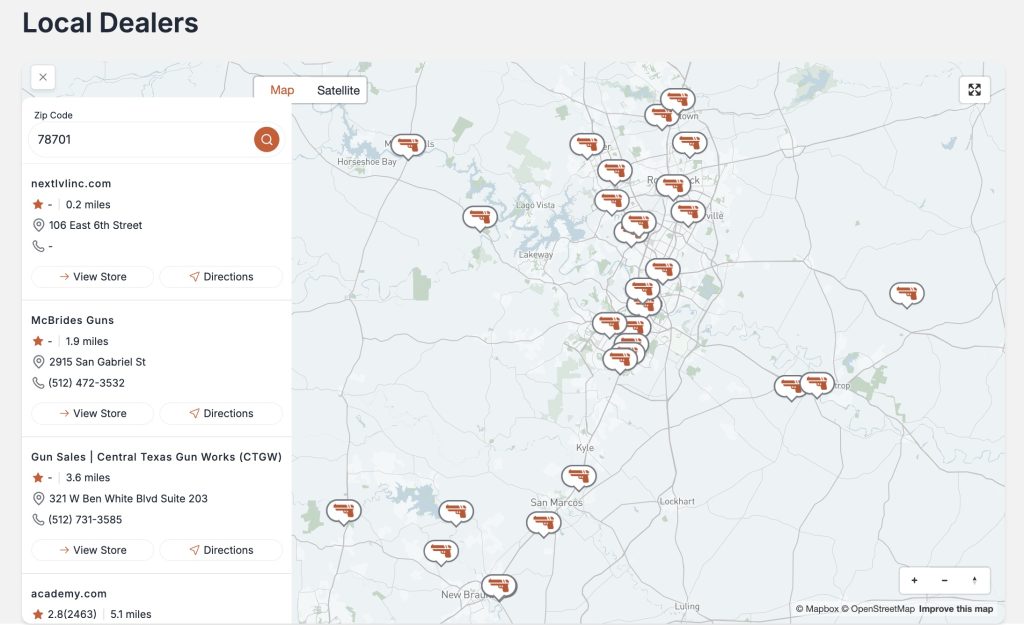Select the Map view tab
This screenshot has width=1024, height=625.
(282, 90)
